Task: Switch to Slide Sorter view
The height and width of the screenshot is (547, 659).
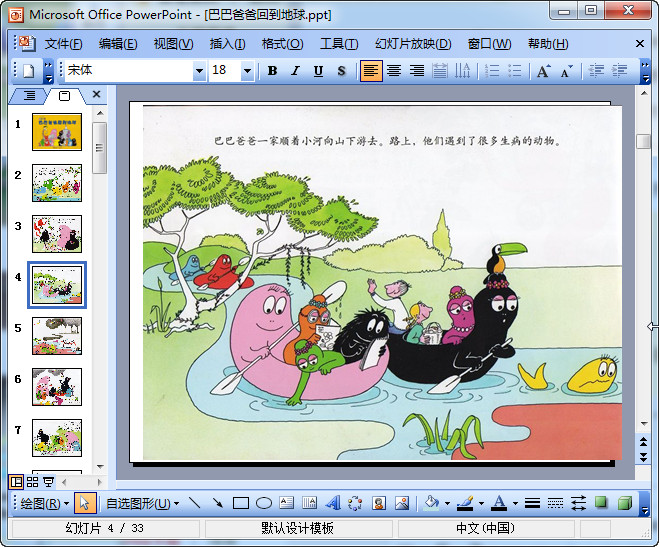Action: 32,481
